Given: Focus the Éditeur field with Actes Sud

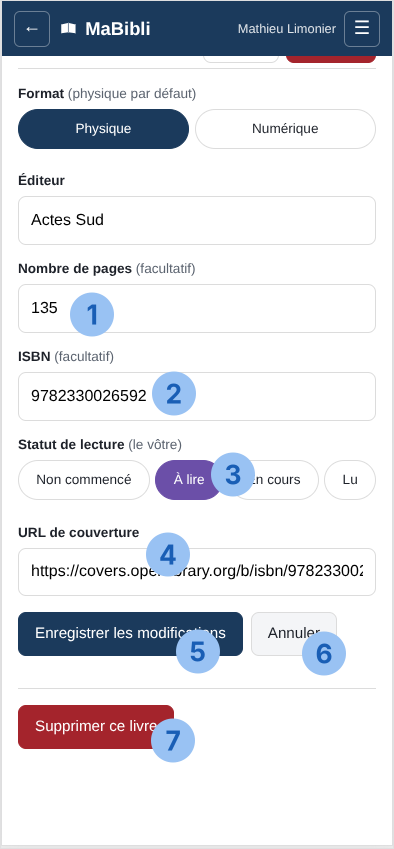Looking at the screenshot, I should point(197,220).
